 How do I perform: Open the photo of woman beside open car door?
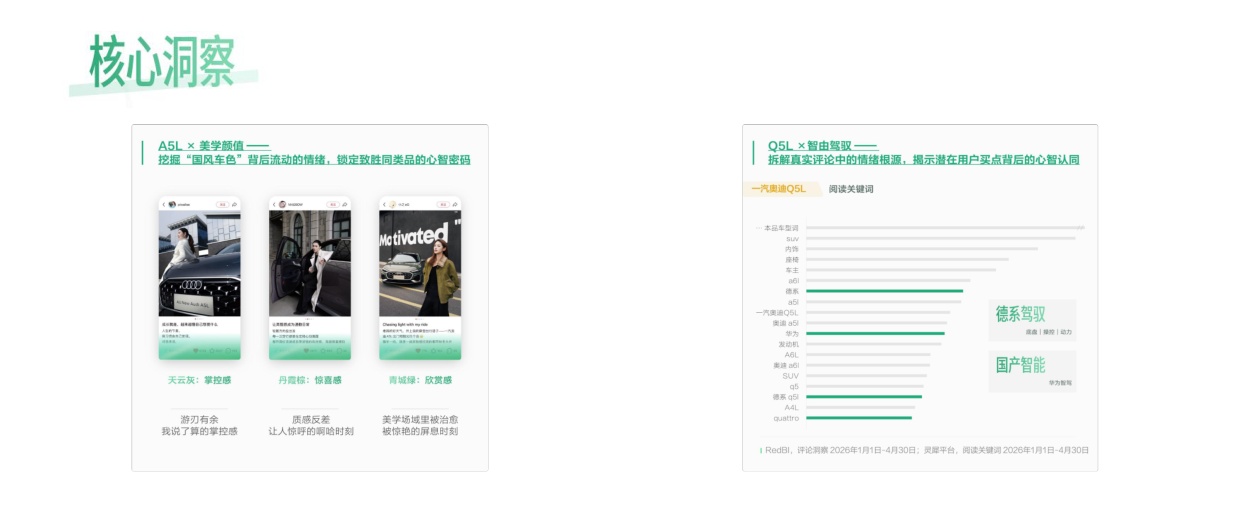[310, 263]
